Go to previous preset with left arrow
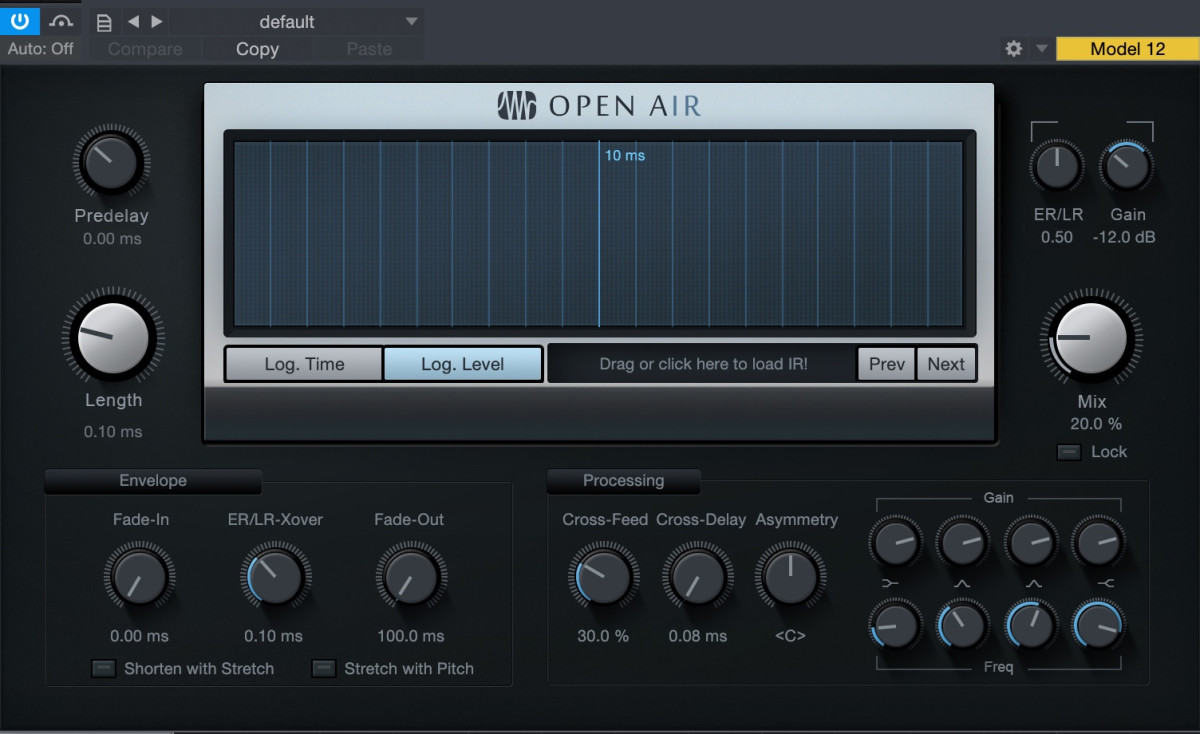Viewport: 1200px width, 734px height. tap(133, 22)
